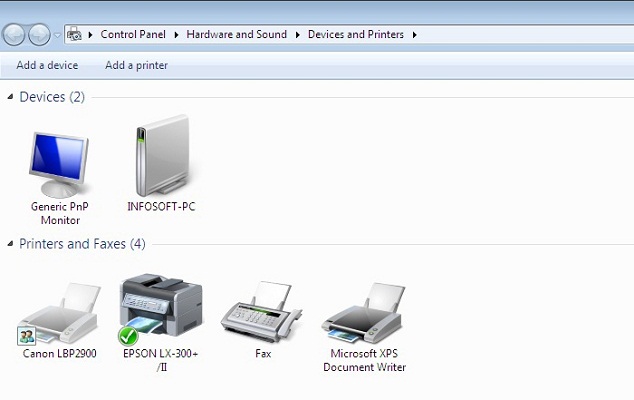This screenshot has width=634, height=400.
Task: Go back with the Back arrow button
Action: point(14,35)
